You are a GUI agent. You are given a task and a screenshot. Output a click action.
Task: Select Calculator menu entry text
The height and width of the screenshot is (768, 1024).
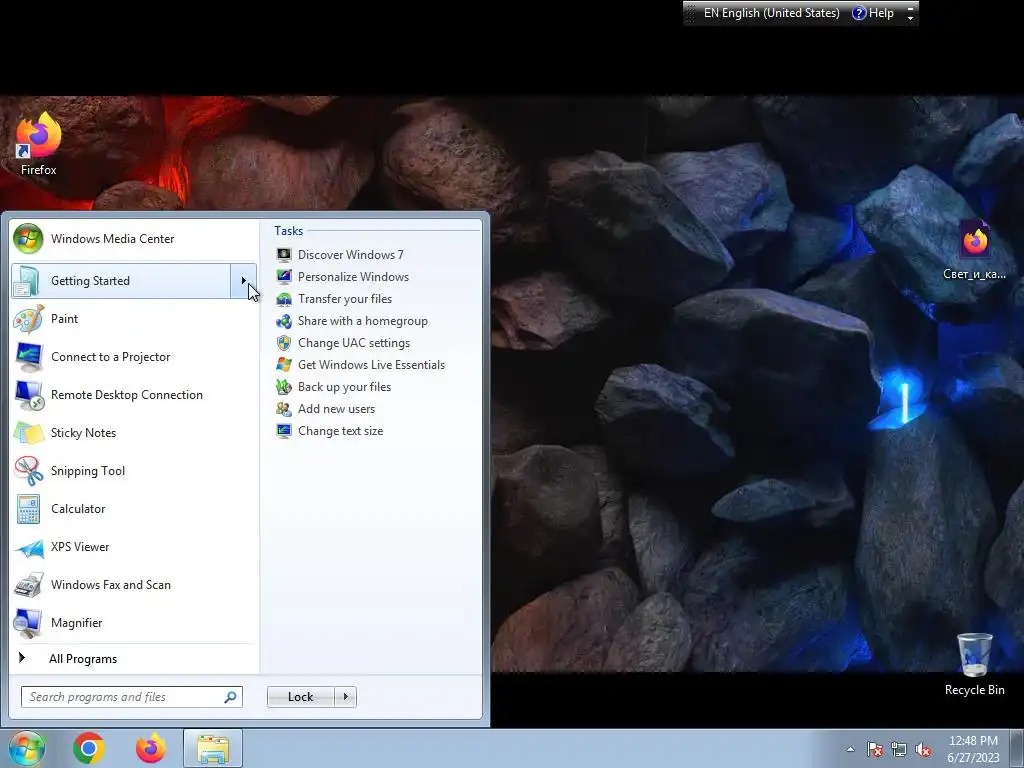(x=78, y=509)
